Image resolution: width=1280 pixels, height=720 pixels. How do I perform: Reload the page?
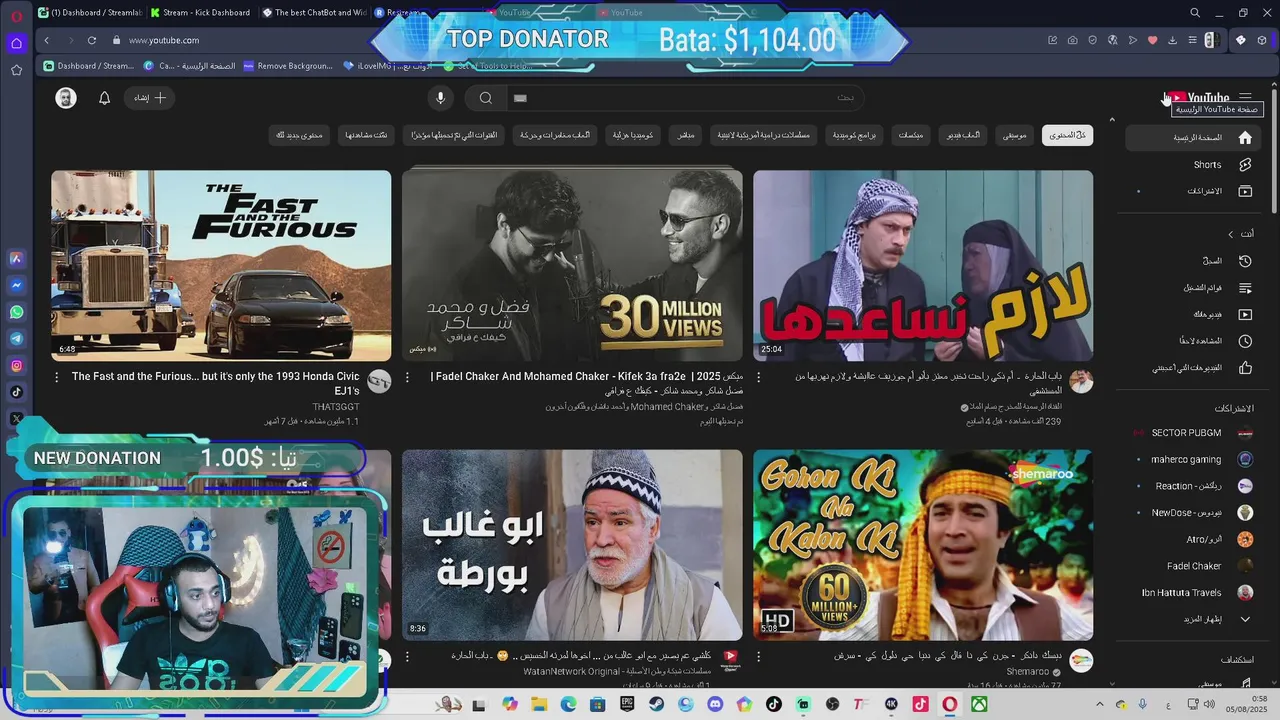pos(91,40)
